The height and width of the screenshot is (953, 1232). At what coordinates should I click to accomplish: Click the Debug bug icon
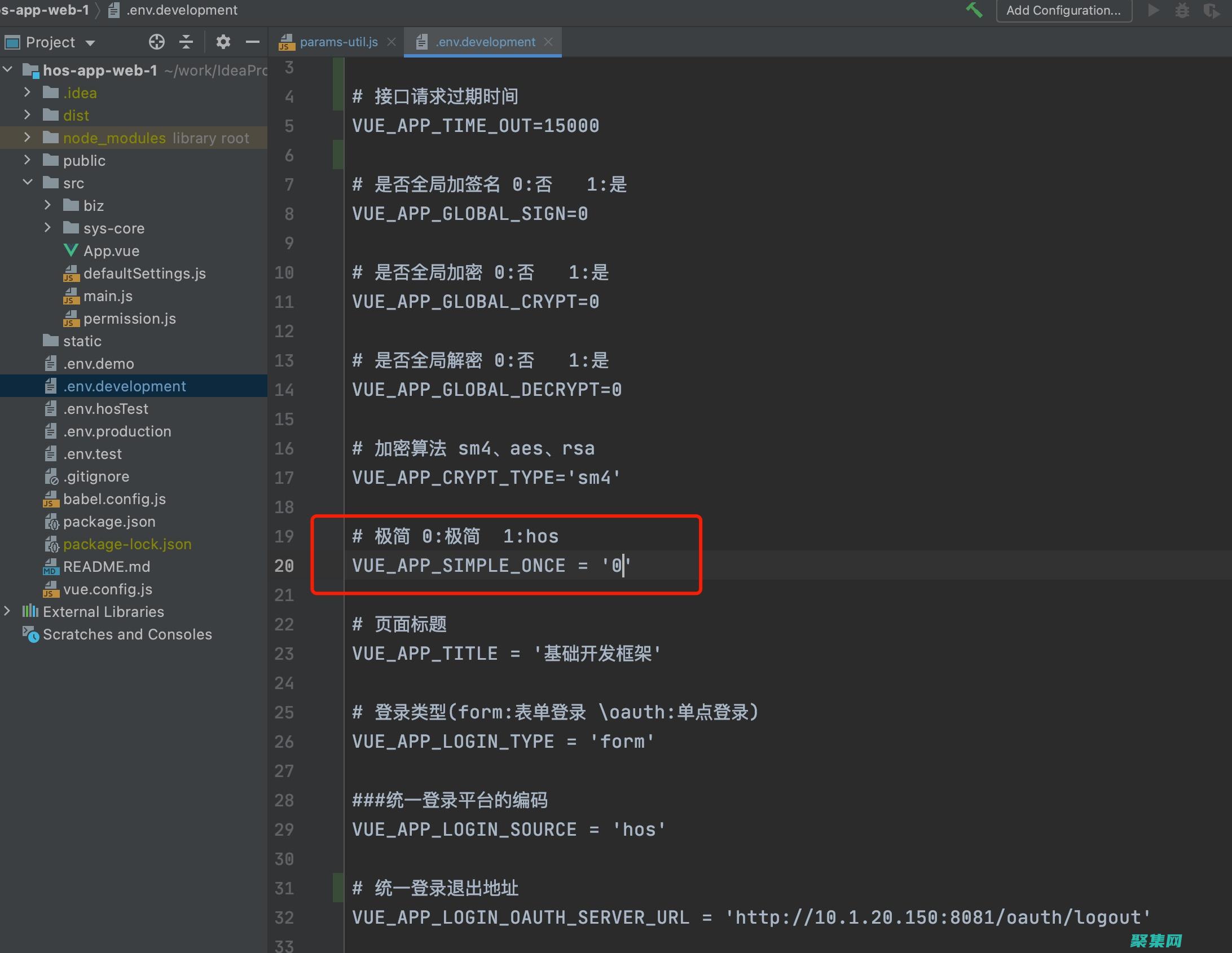(1182, 10)
